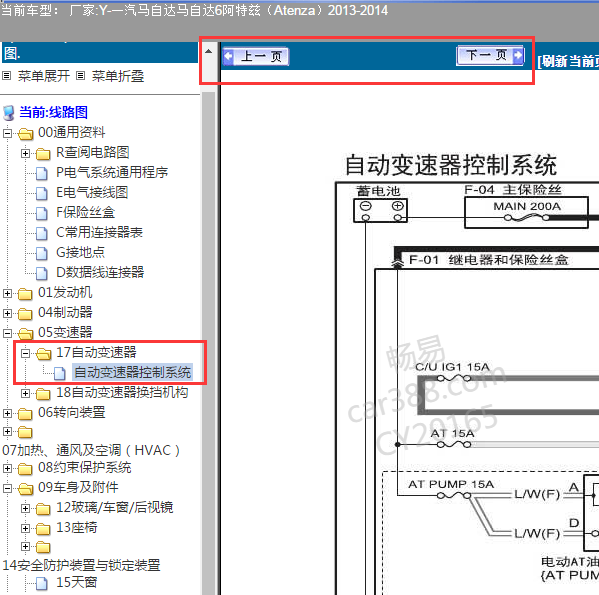Click the 06转向装置 folder icon
599x595 pixels.
pyautogui.click(x=25, y=414)
